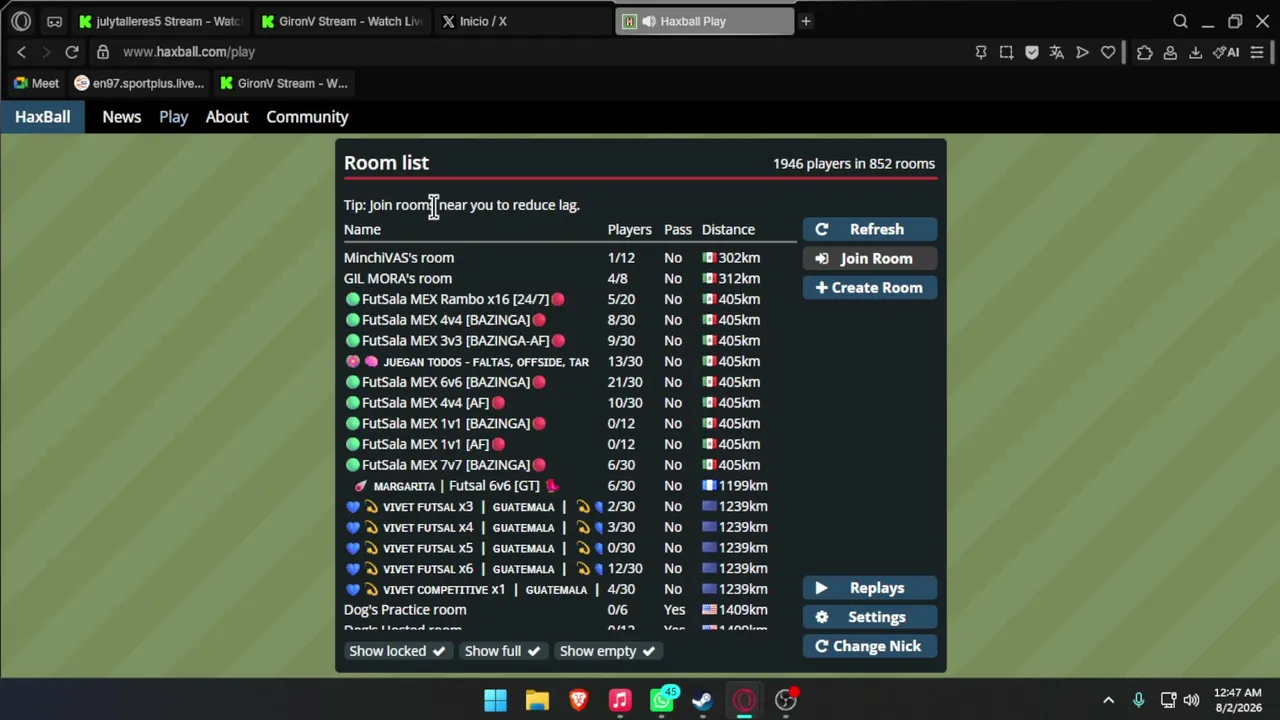Click the tab search magnifier icon
The height and width of the screenshot is (720, 1280).
(1180, 21)
